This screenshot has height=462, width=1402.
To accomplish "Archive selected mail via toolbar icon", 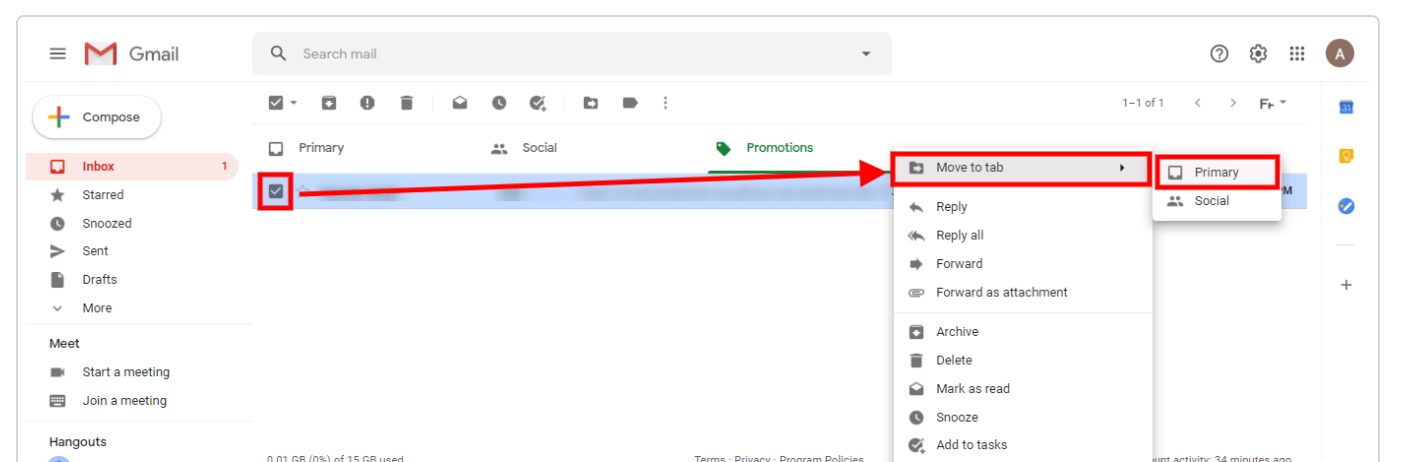I will click(x=328, y=102).
